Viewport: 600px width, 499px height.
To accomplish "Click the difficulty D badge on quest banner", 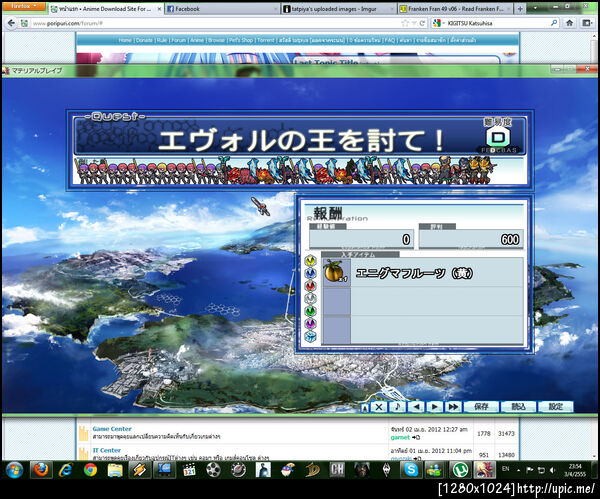I will [498, 137].
